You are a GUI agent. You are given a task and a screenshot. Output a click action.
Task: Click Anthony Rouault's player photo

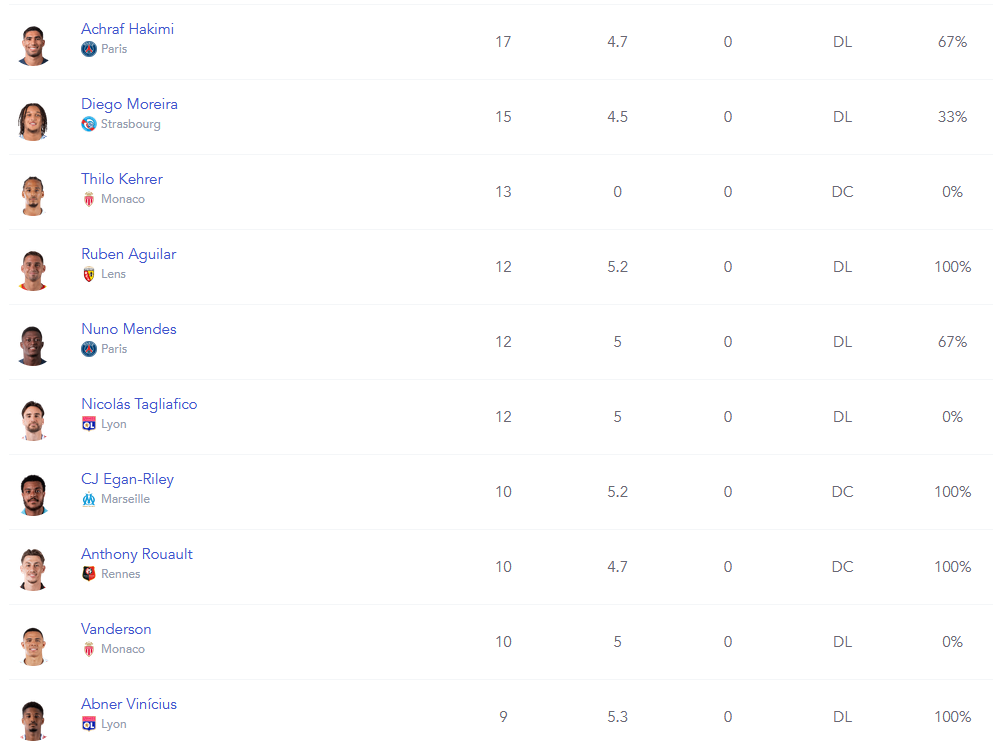[33, 568]
